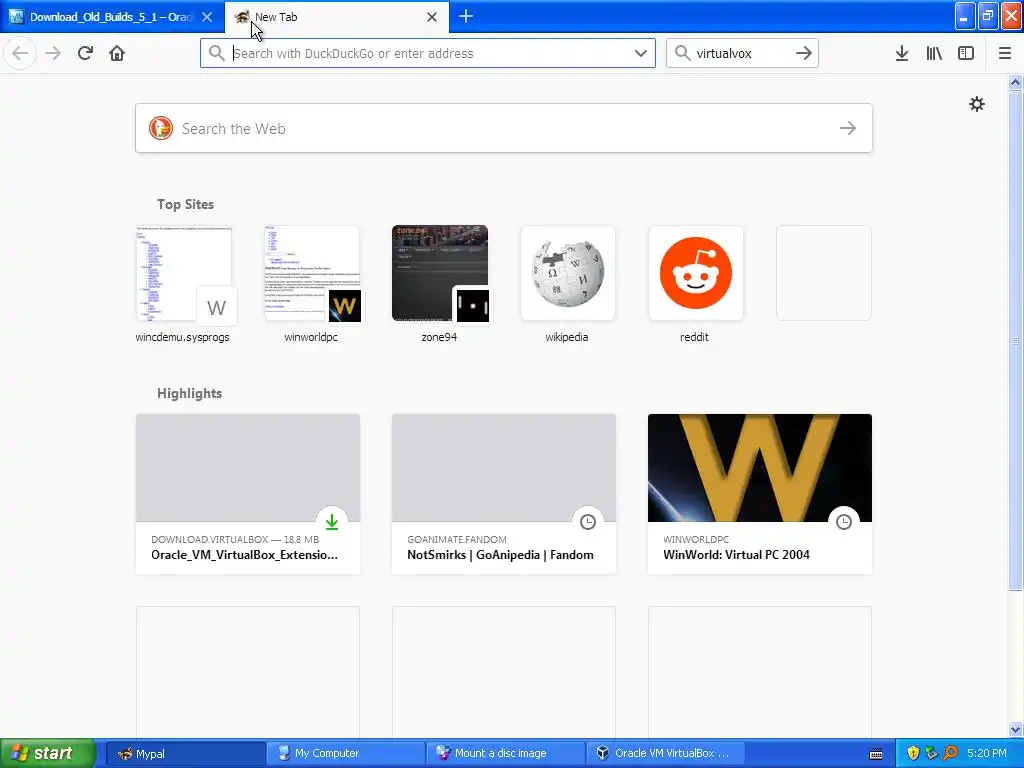The width and height of the screenshot is (1024, 768).
Task: Open the hamburger application menu
Action: (x=1004, y=53)
